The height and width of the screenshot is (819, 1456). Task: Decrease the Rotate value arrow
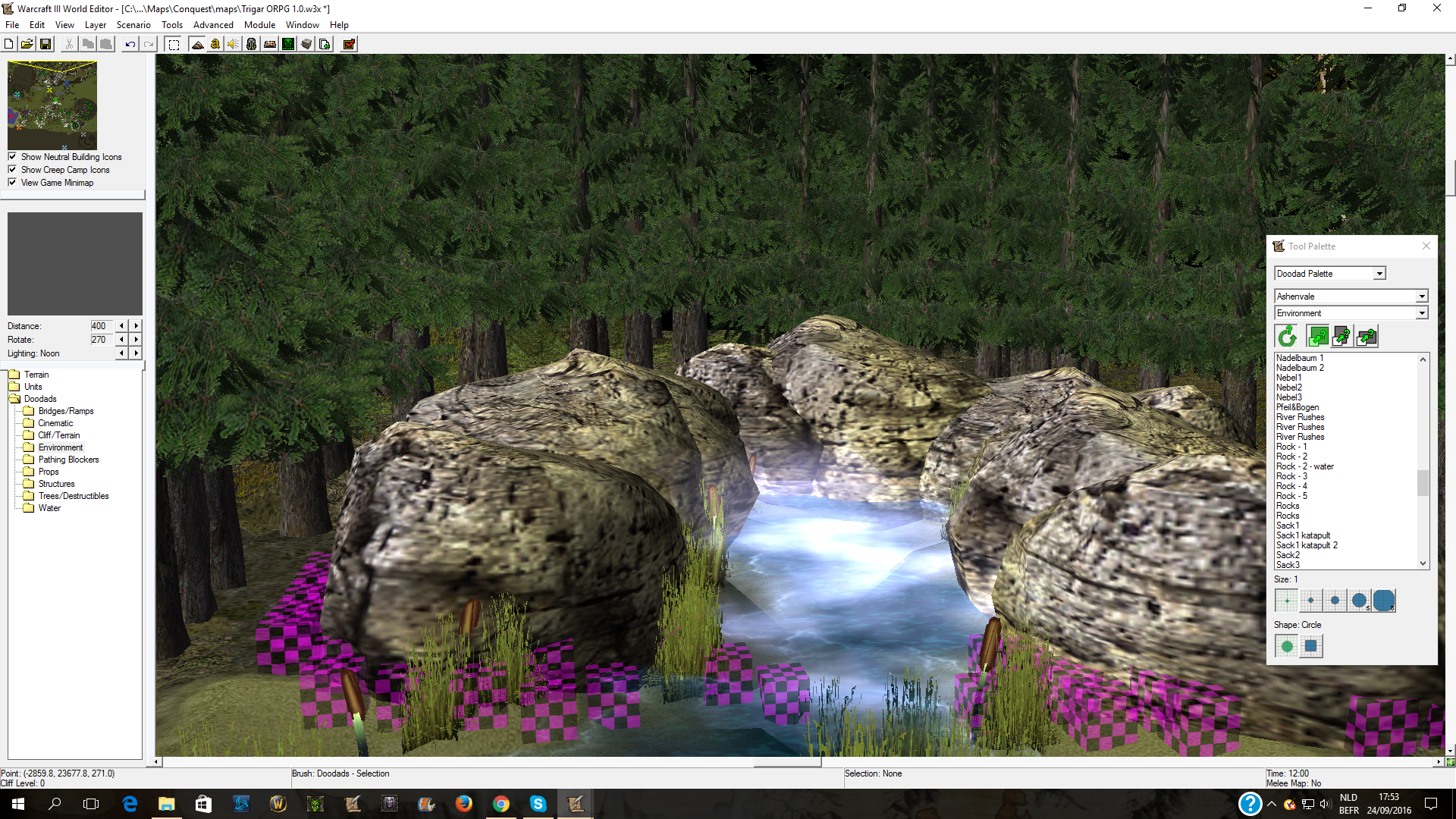[x=121, y=340]
